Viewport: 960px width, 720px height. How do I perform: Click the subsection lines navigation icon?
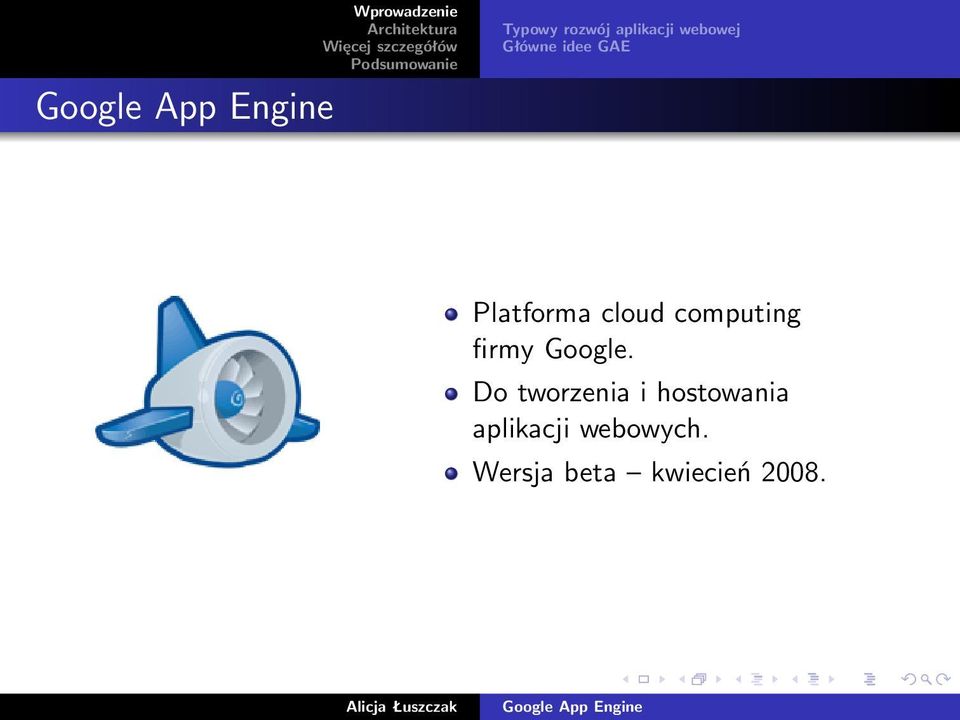tap(757, 679)
